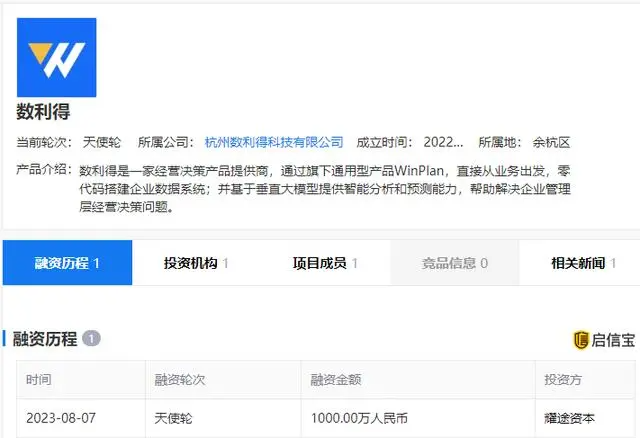The width and height of the screenshot is (640, 438).
Task: Select the 数利得 project name heading
Action: coord(43,111)
